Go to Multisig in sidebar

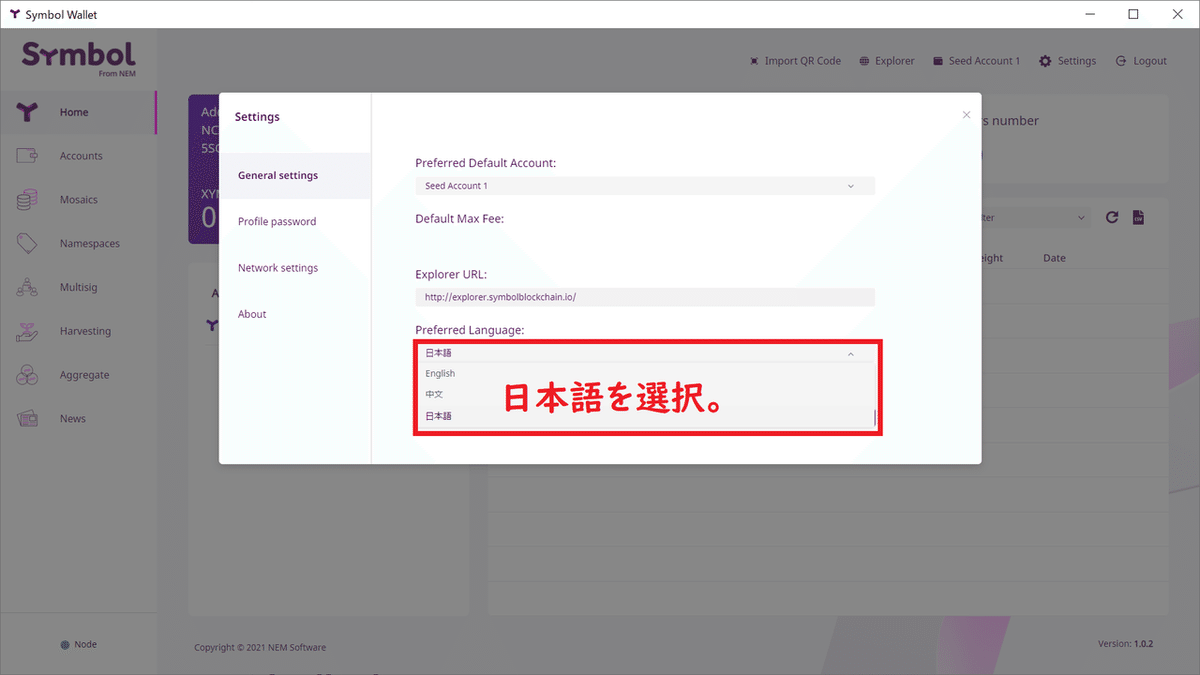(78, 287)
